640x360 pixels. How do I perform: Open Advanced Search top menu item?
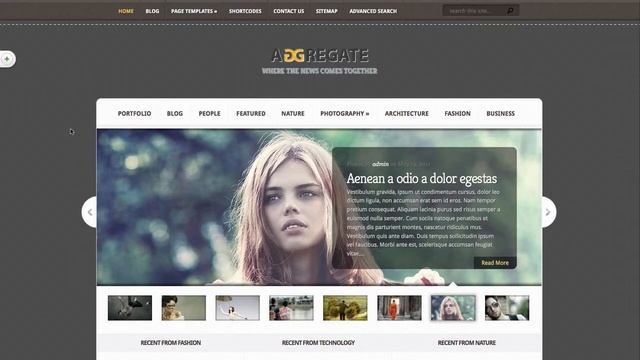click(x=373, y=11)
